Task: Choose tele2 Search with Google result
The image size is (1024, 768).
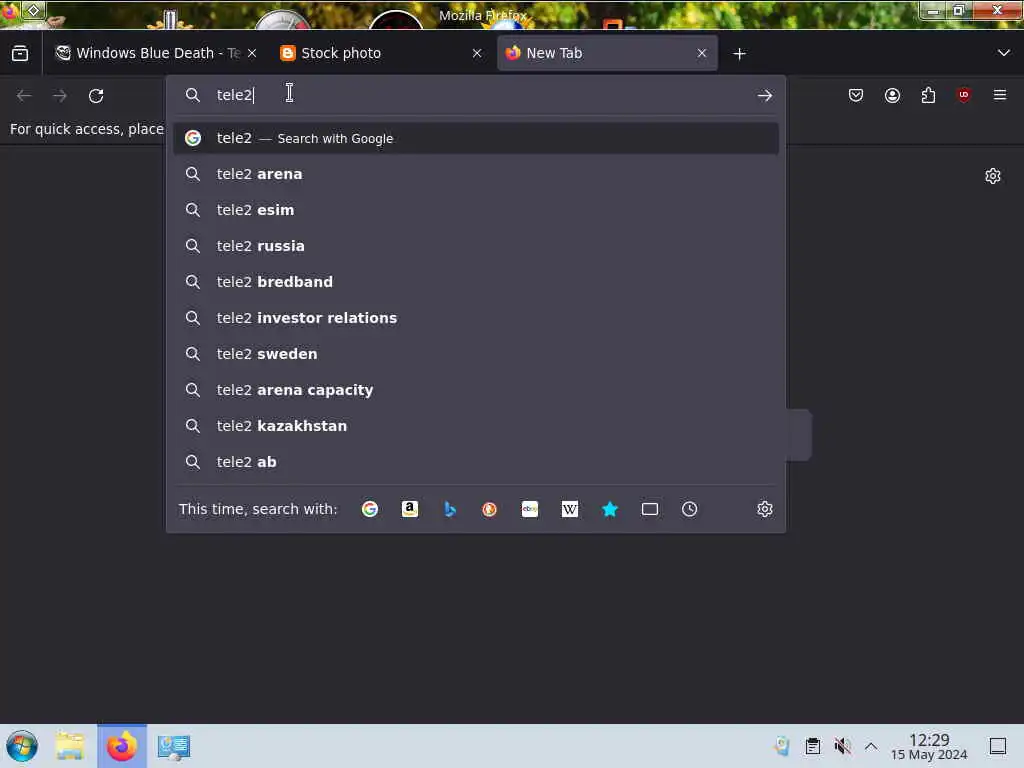Action: [x=476, y=138]
